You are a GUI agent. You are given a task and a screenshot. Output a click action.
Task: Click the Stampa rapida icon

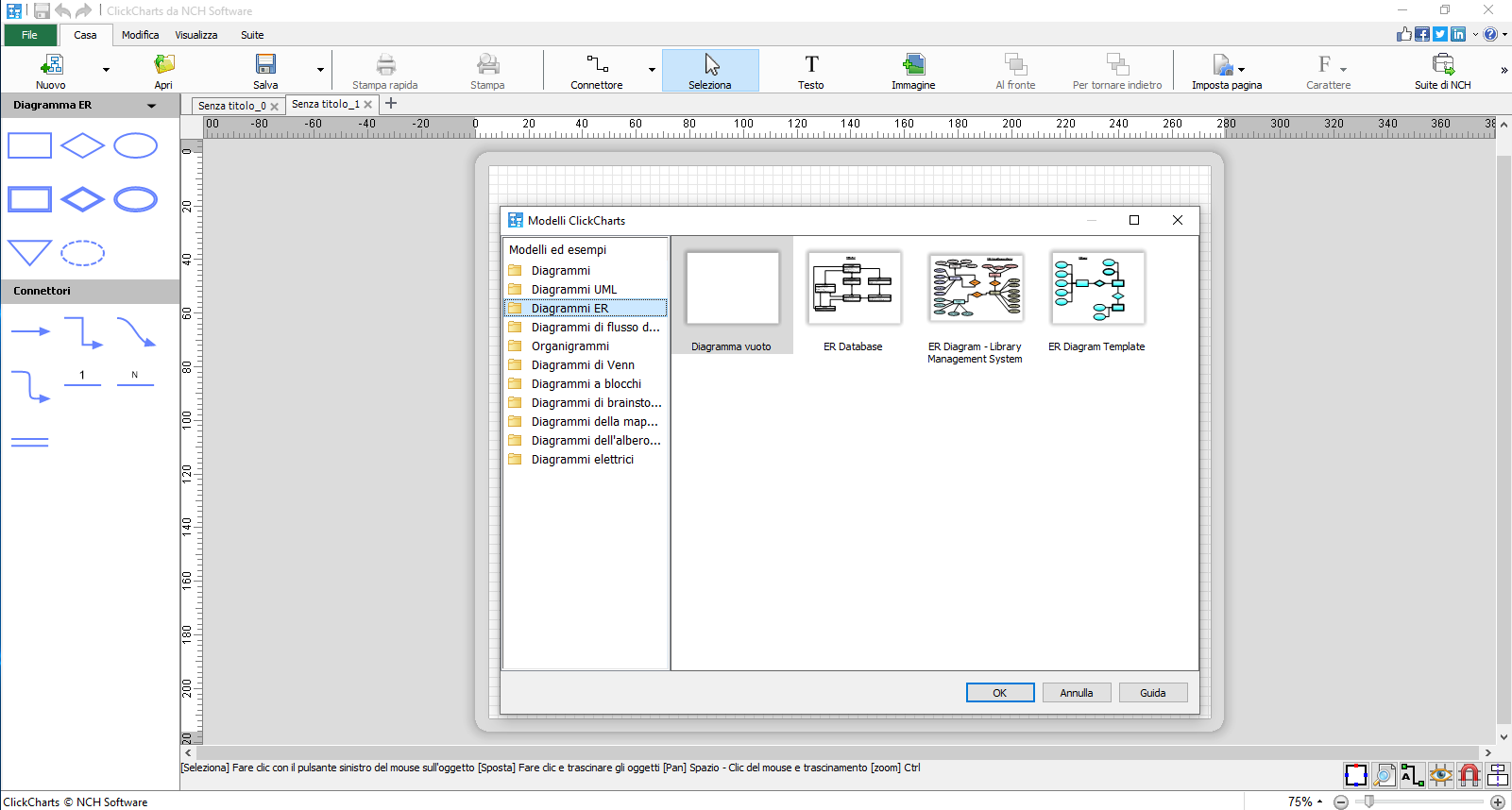click(x=385, y=64)
